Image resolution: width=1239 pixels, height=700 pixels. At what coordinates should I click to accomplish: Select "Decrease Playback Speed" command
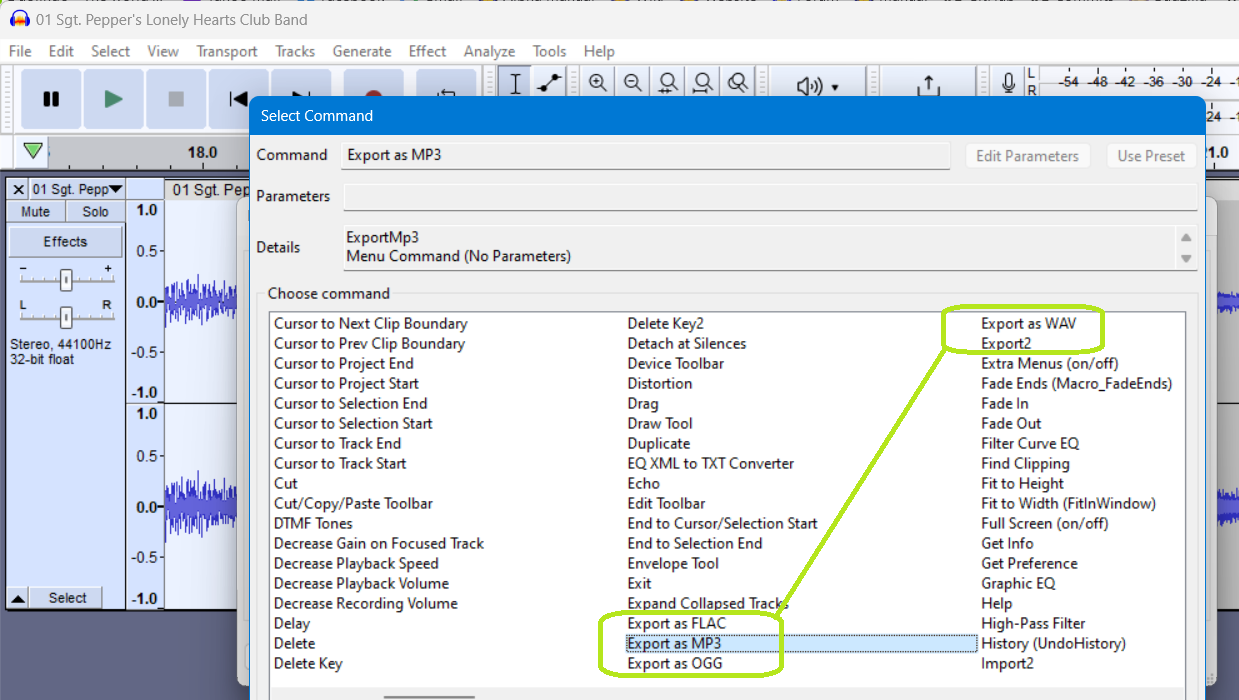[x=356, y=563]
